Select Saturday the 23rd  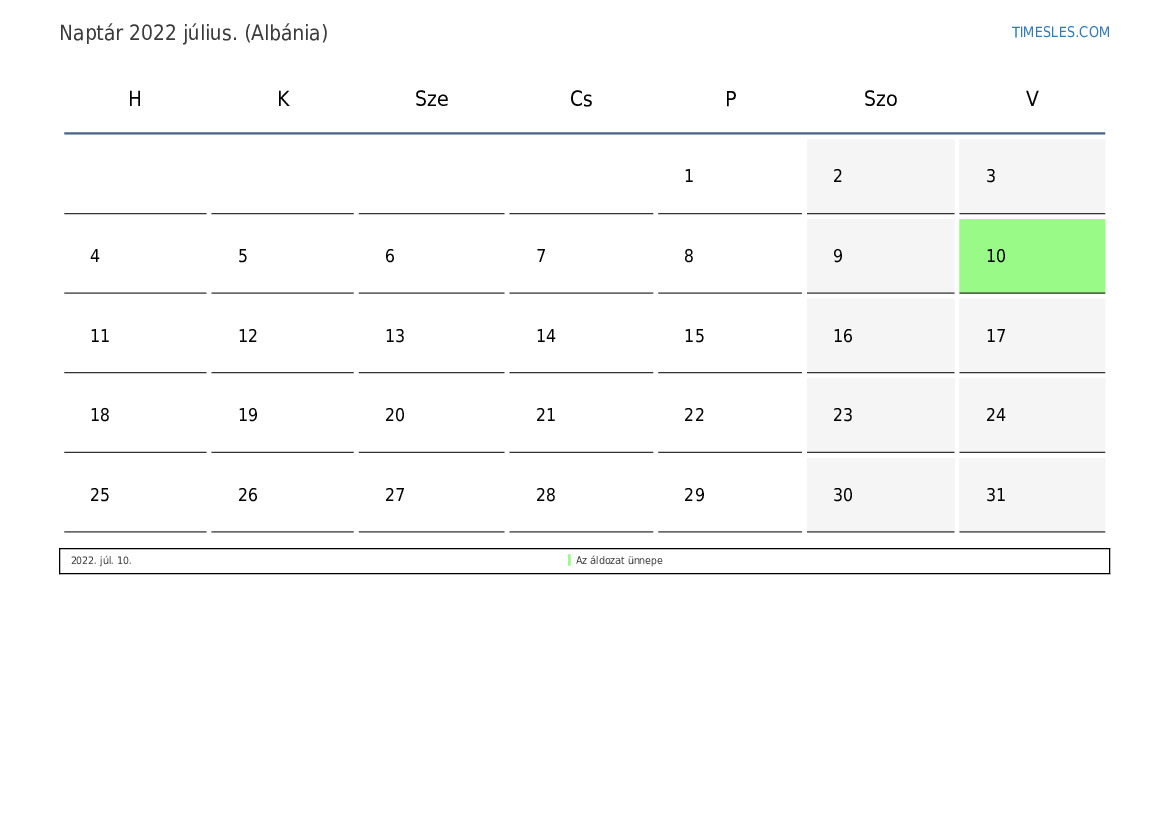[843, 415]
